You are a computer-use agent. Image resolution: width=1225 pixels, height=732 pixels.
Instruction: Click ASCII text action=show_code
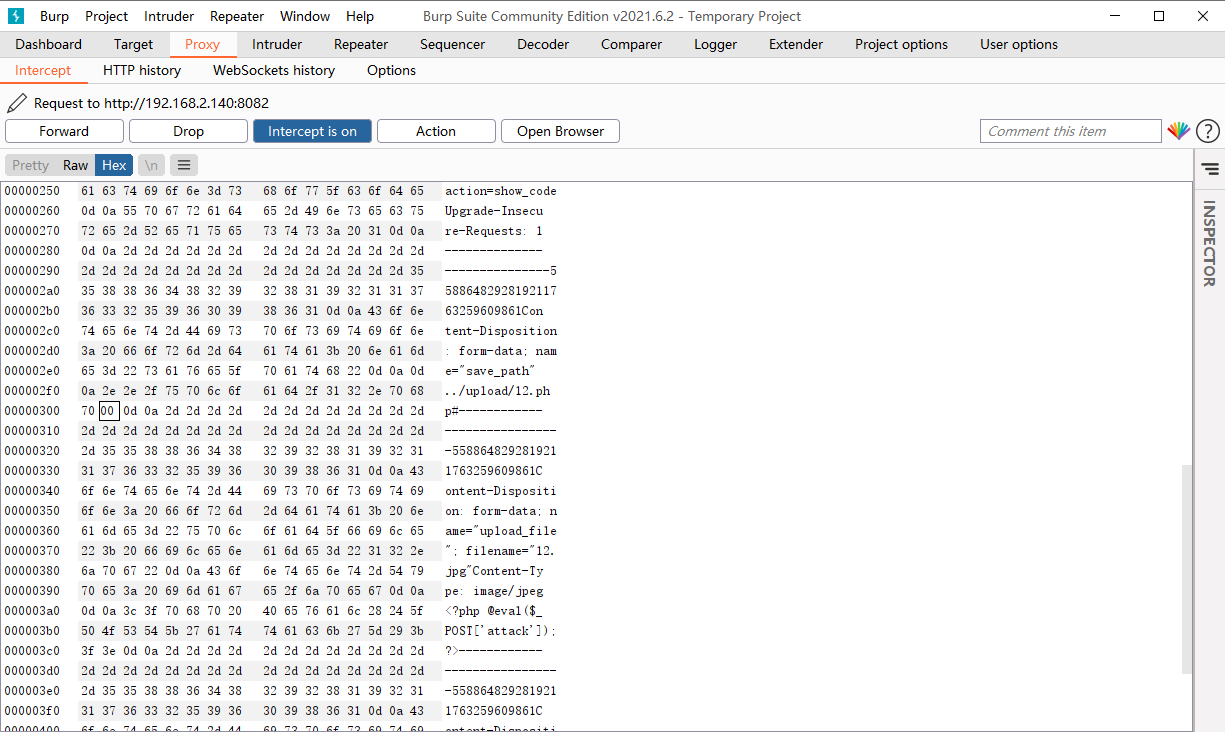(x=501, y=190)
